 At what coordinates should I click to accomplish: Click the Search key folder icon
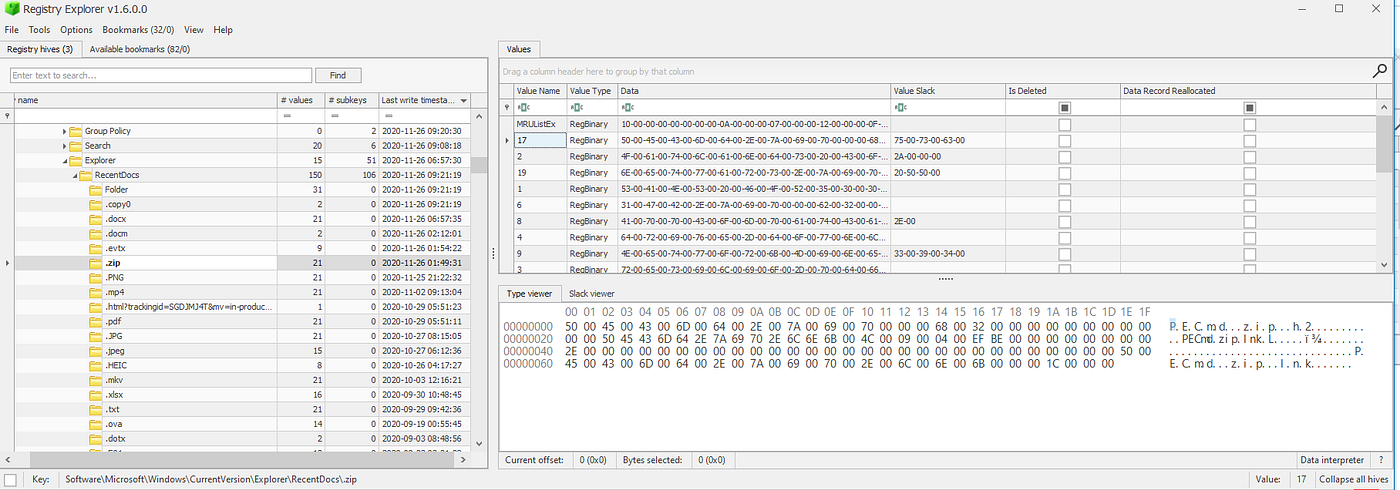(x=75, y=146)
